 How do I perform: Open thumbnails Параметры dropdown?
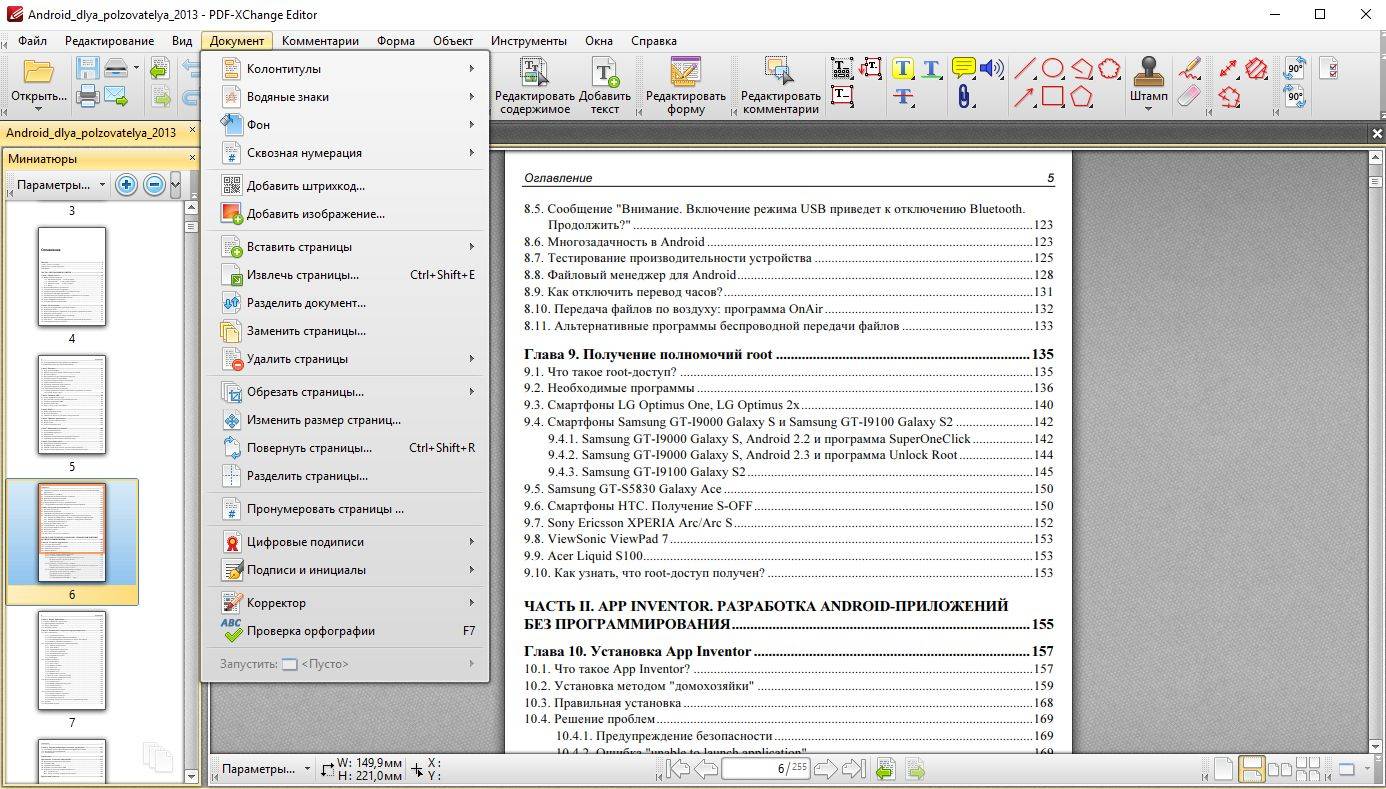coord(60,185)
